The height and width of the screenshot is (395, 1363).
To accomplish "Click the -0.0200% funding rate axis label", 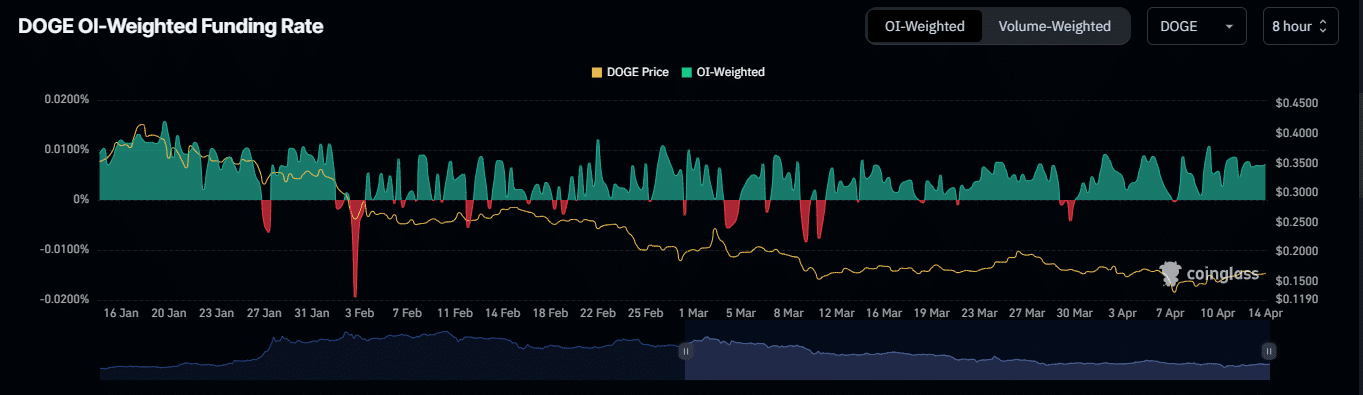I will coord(65,299).
